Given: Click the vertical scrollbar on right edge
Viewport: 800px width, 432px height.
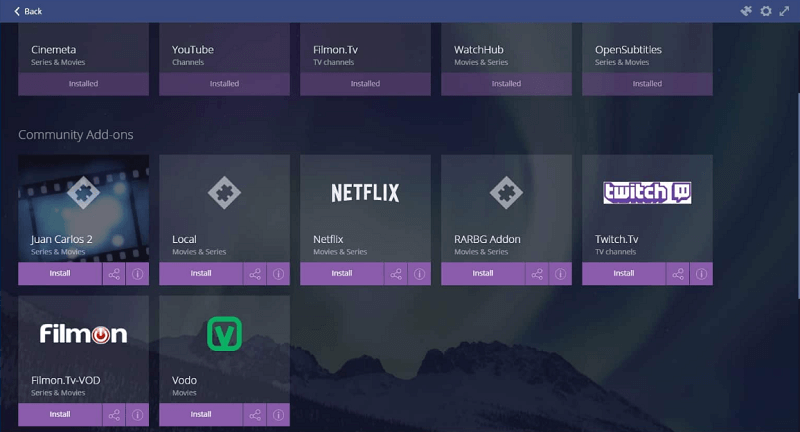Looking at the screenshot, I should click(x=798, y=196).
